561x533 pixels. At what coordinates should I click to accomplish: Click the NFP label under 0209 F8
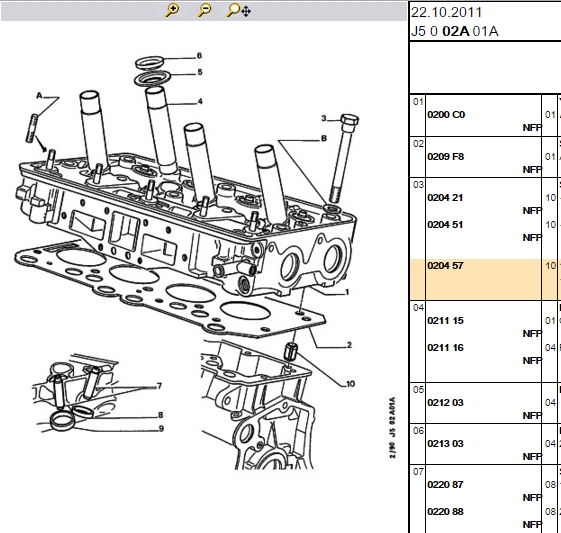(x=532, y=170)
